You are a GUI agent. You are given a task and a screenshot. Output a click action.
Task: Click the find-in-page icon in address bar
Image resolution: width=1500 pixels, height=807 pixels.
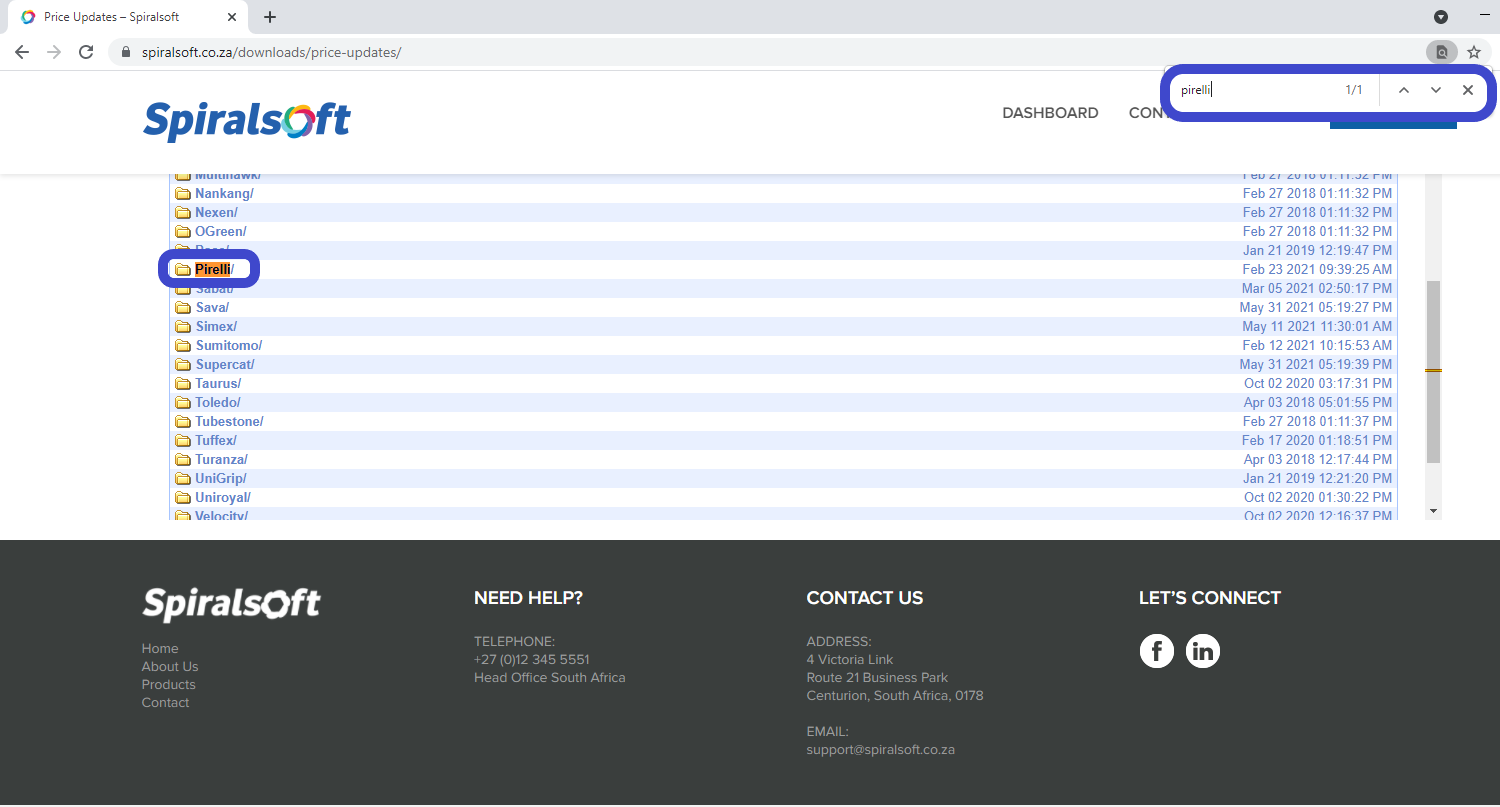click(x=1441, y=52)
